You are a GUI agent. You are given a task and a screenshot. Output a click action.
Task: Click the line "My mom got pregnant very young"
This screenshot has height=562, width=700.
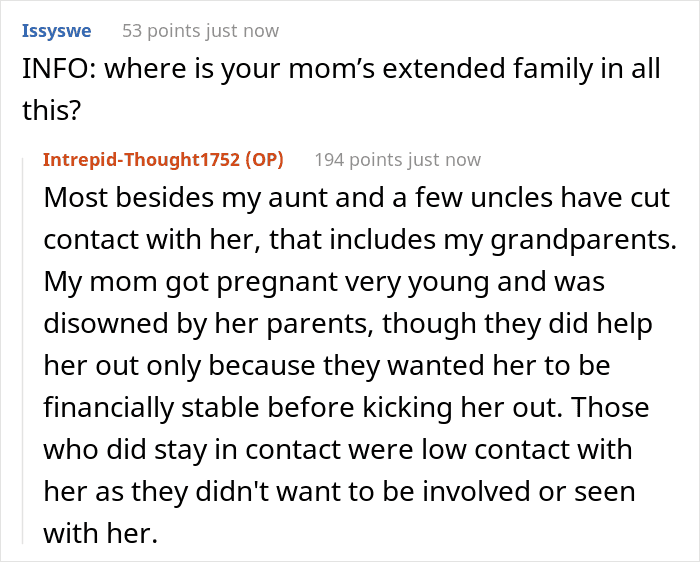[324, 281]
